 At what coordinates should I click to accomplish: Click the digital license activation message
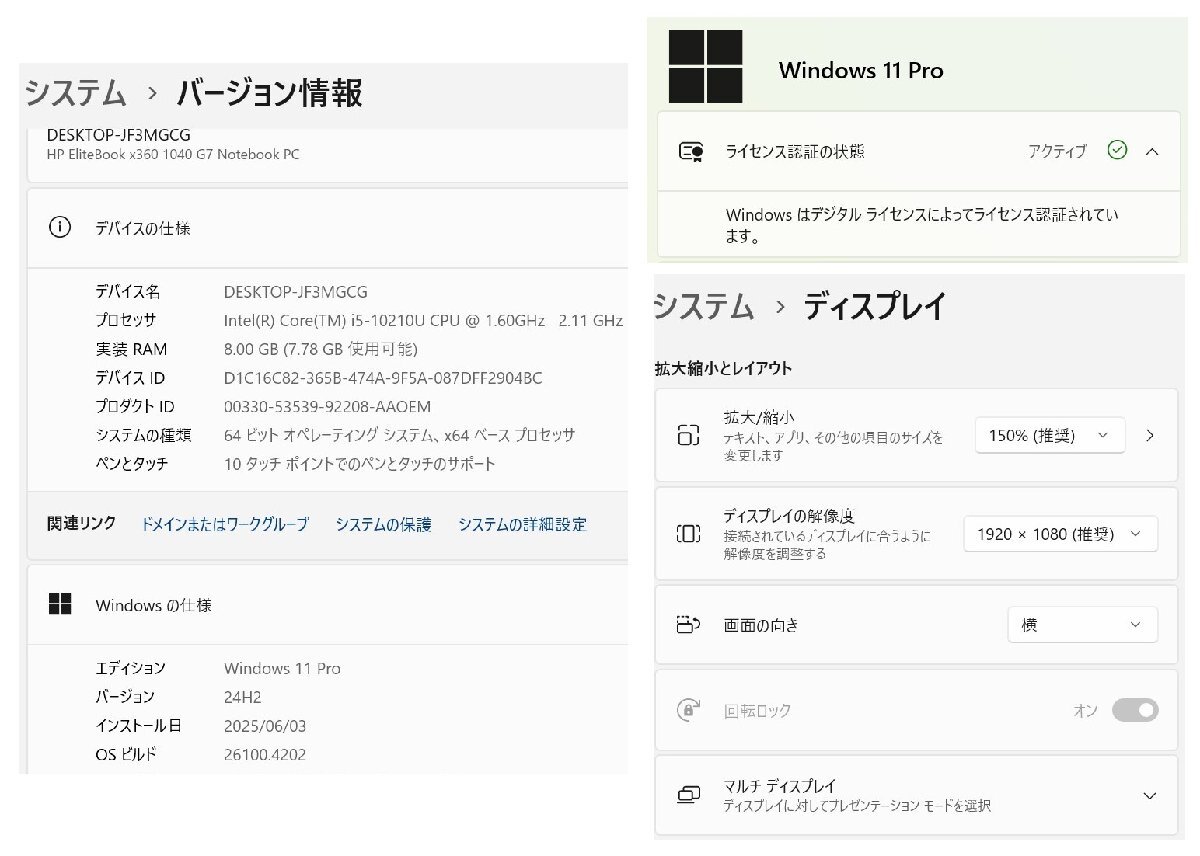tap(922, 225)
